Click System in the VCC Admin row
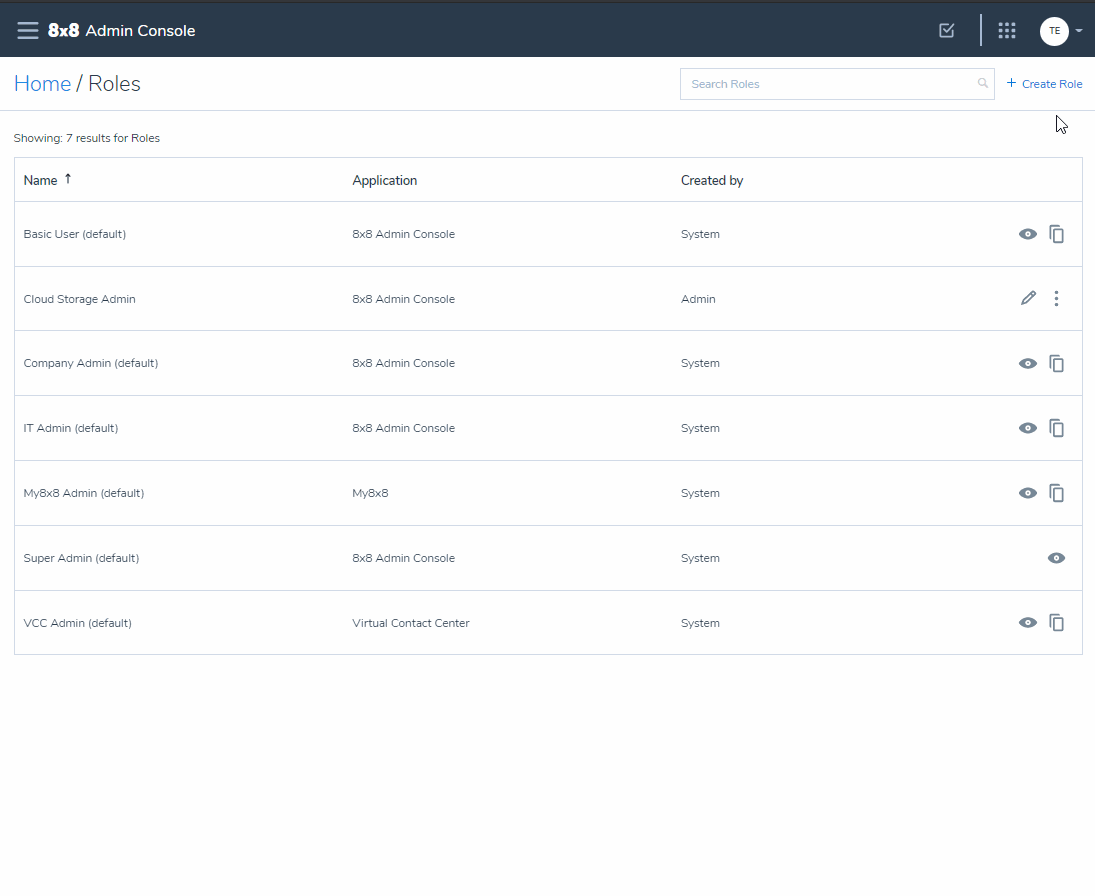 [700, 623]
